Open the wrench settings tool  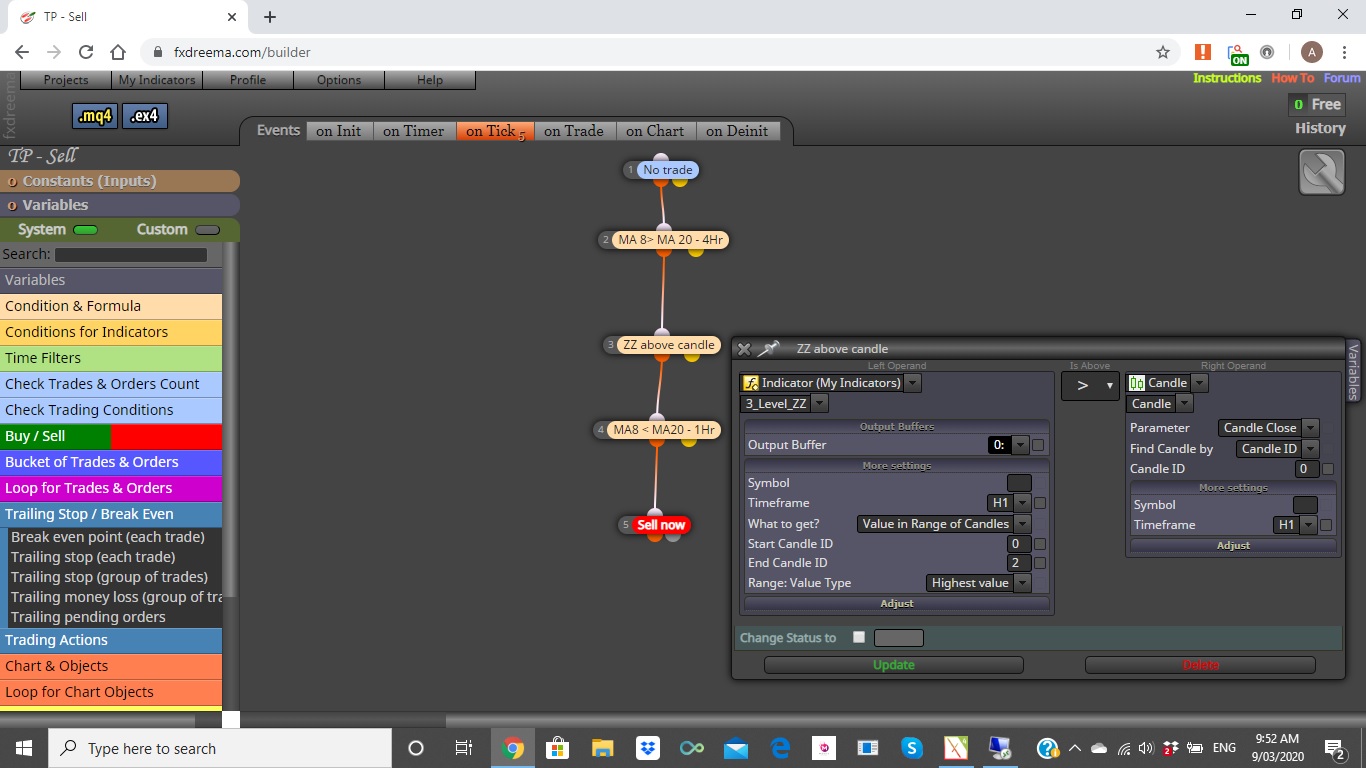(x=1321, y=172)
